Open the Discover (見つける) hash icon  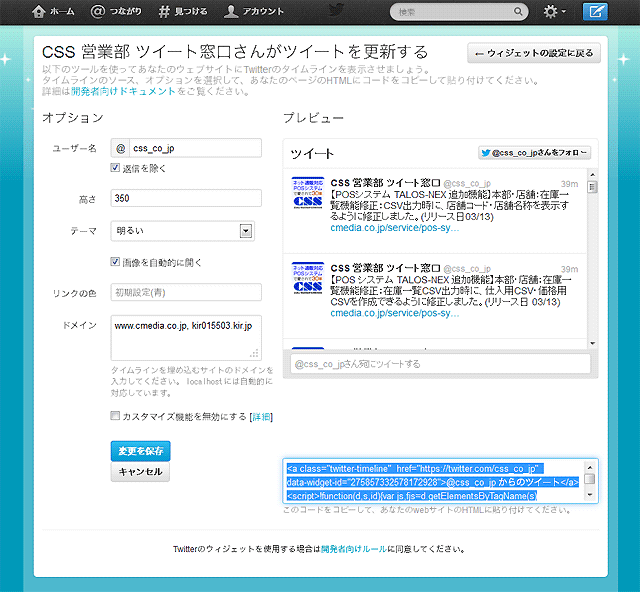pos(164,11)
